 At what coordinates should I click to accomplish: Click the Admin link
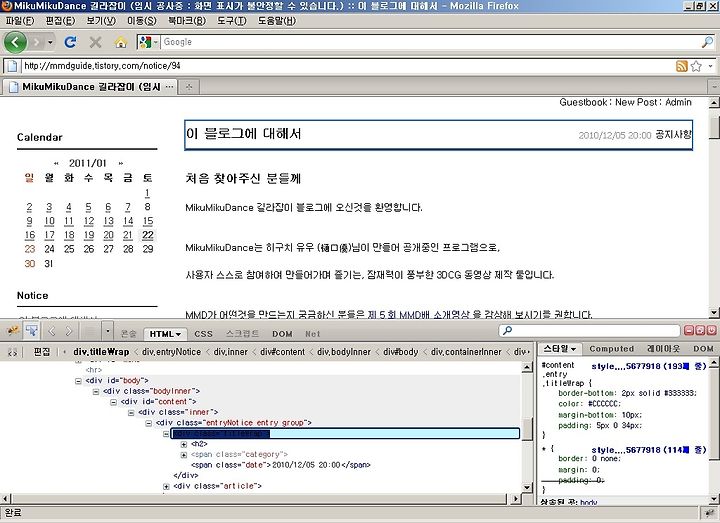click(678, 102)
